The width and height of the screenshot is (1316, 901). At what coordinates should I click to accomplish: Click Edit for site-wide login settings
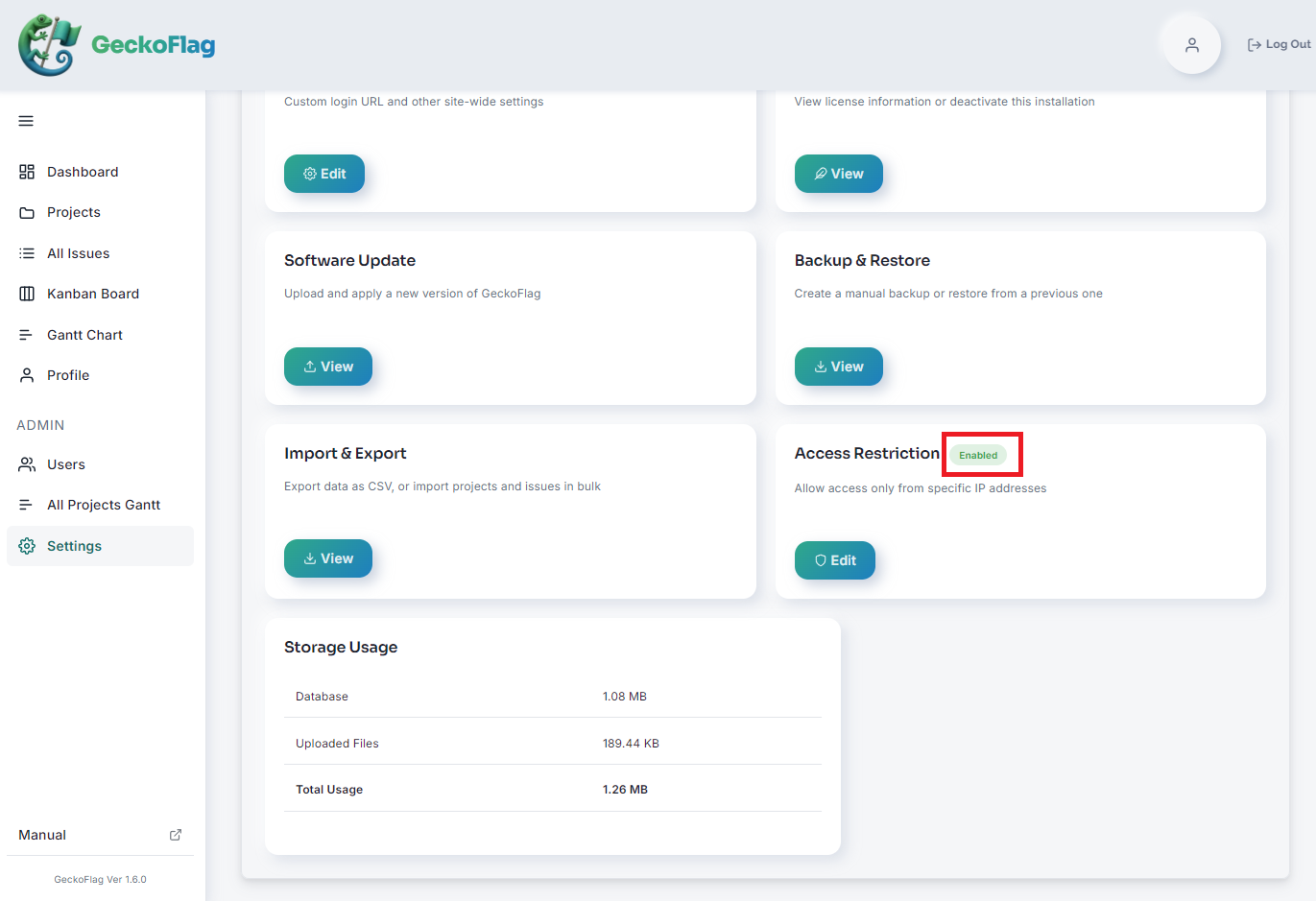coord(324,174)
